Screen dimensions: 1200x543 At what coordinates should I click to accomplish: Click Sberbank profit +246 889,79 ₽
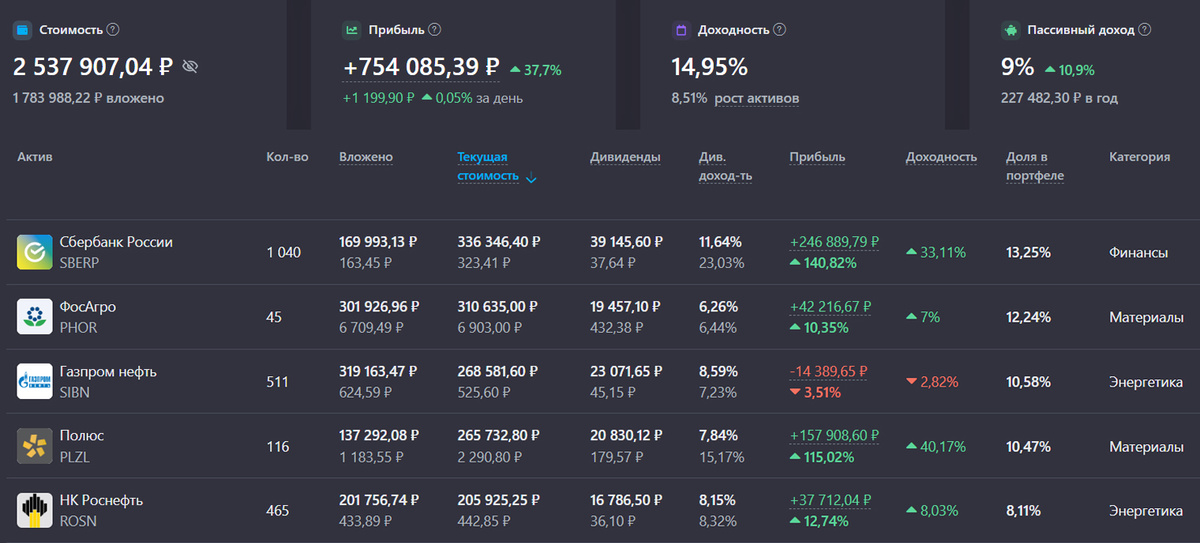click(834, 242)
